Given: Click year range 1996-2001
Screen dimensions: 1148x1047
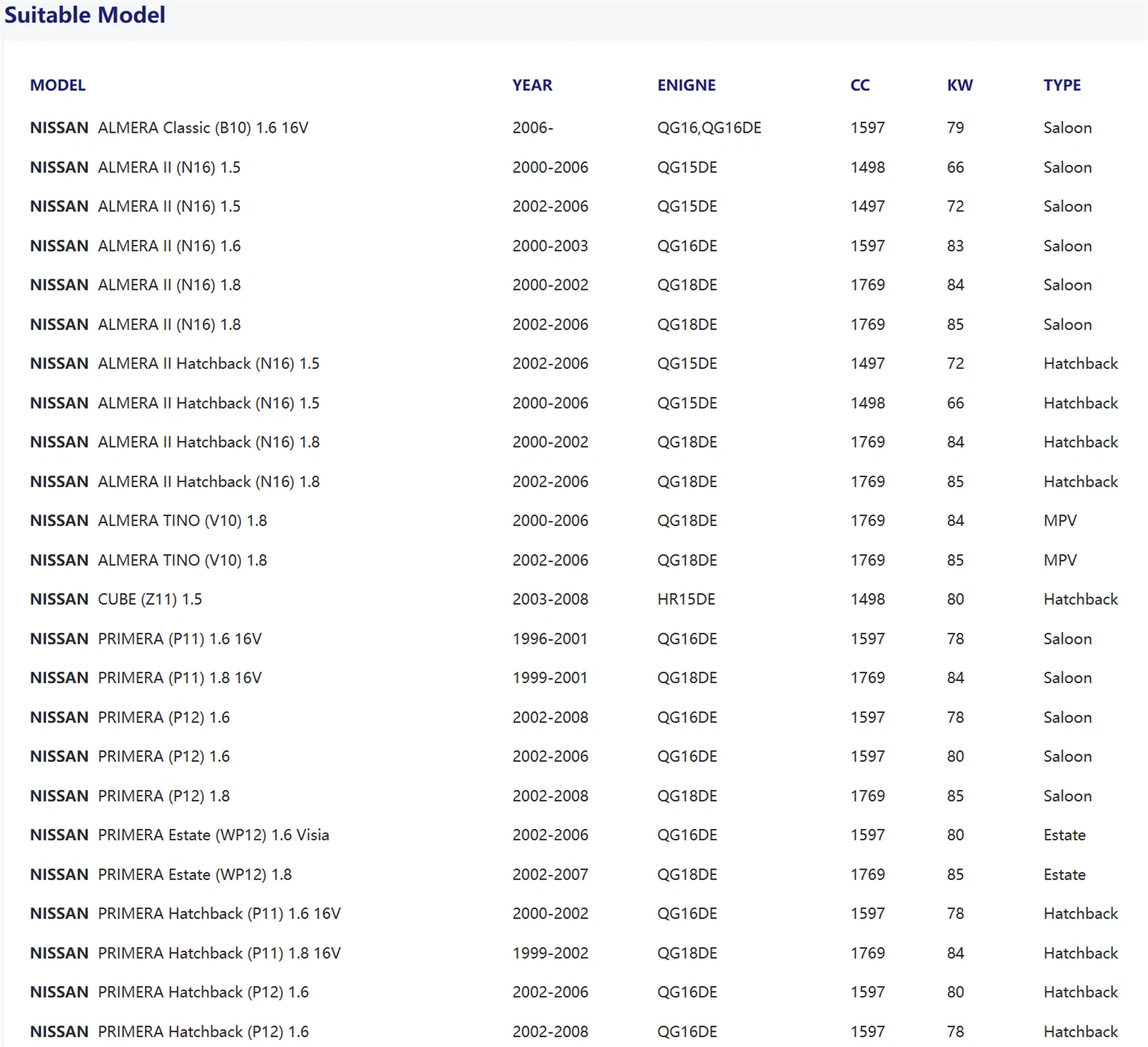Looking at the screenshot, I should 550,639.
